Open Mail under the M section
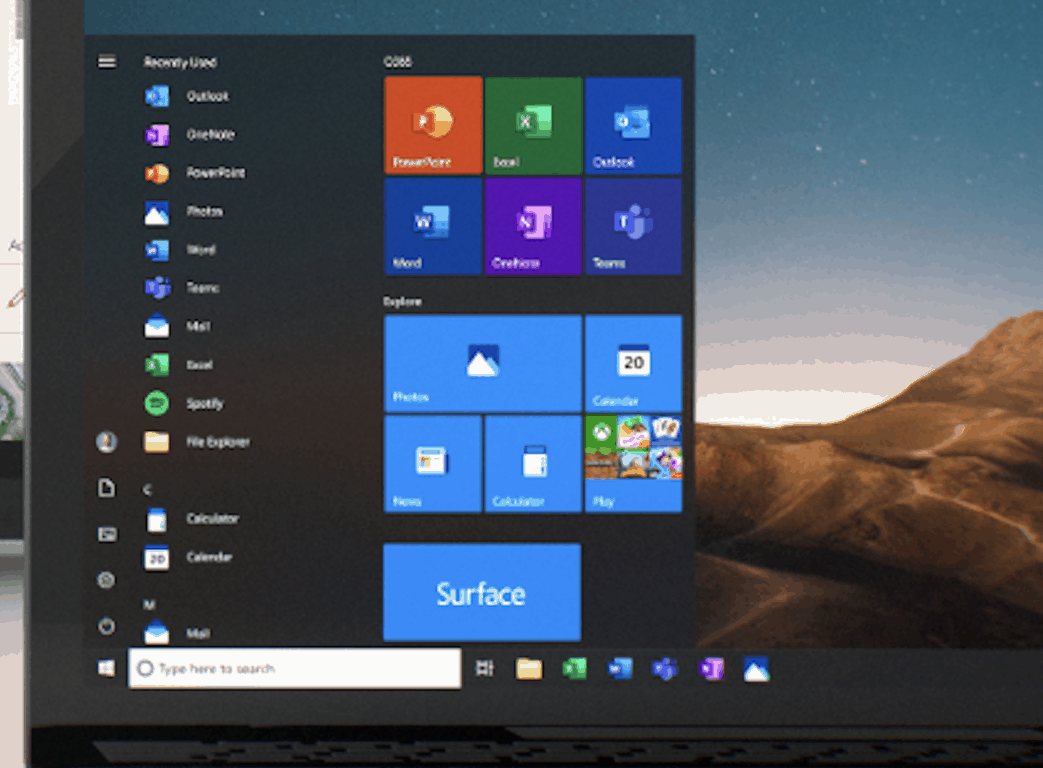The image size is (1043, 768). (x=178, y=632)
